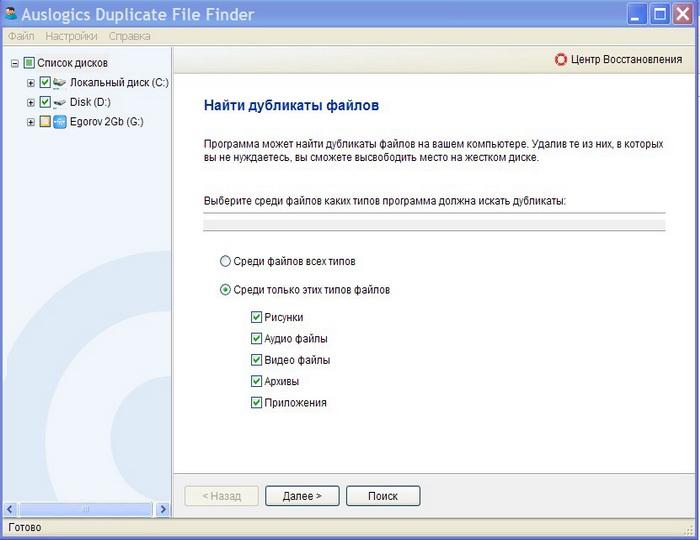Select the Disk (D:) label

(90, 102)
